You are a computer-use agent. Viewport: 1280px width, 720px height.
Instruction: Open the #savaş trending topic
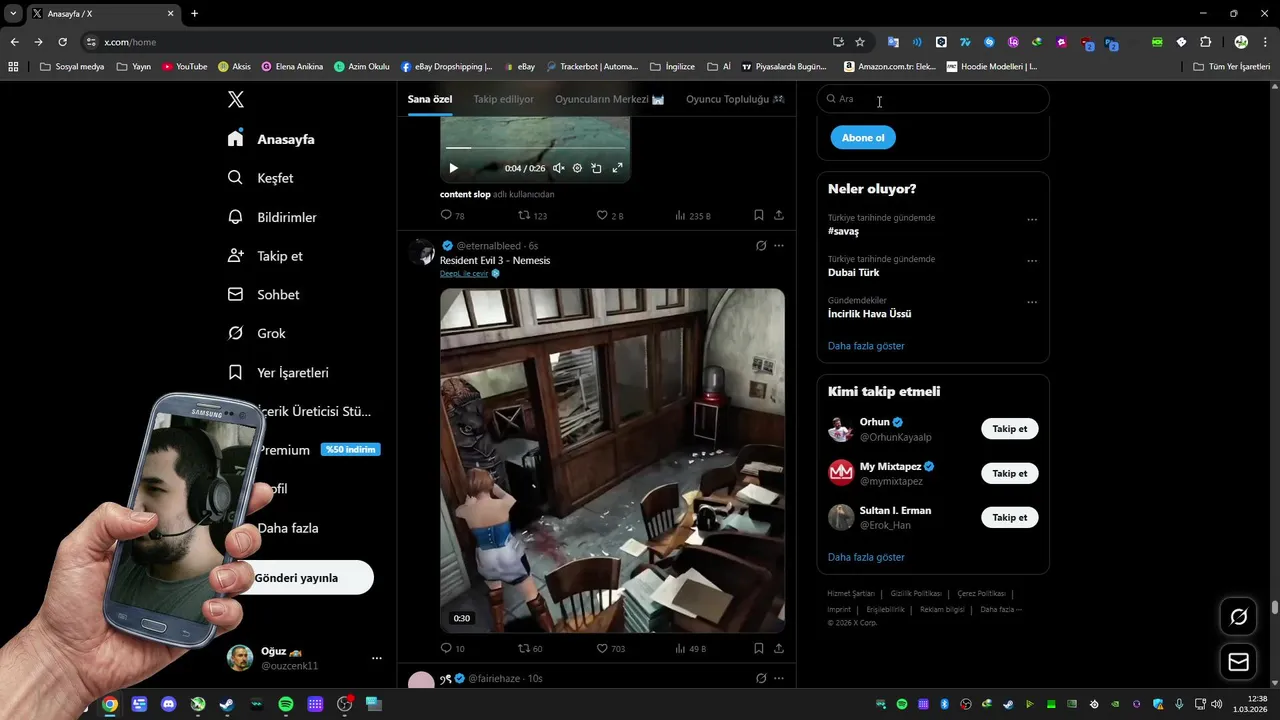point(843,231)
